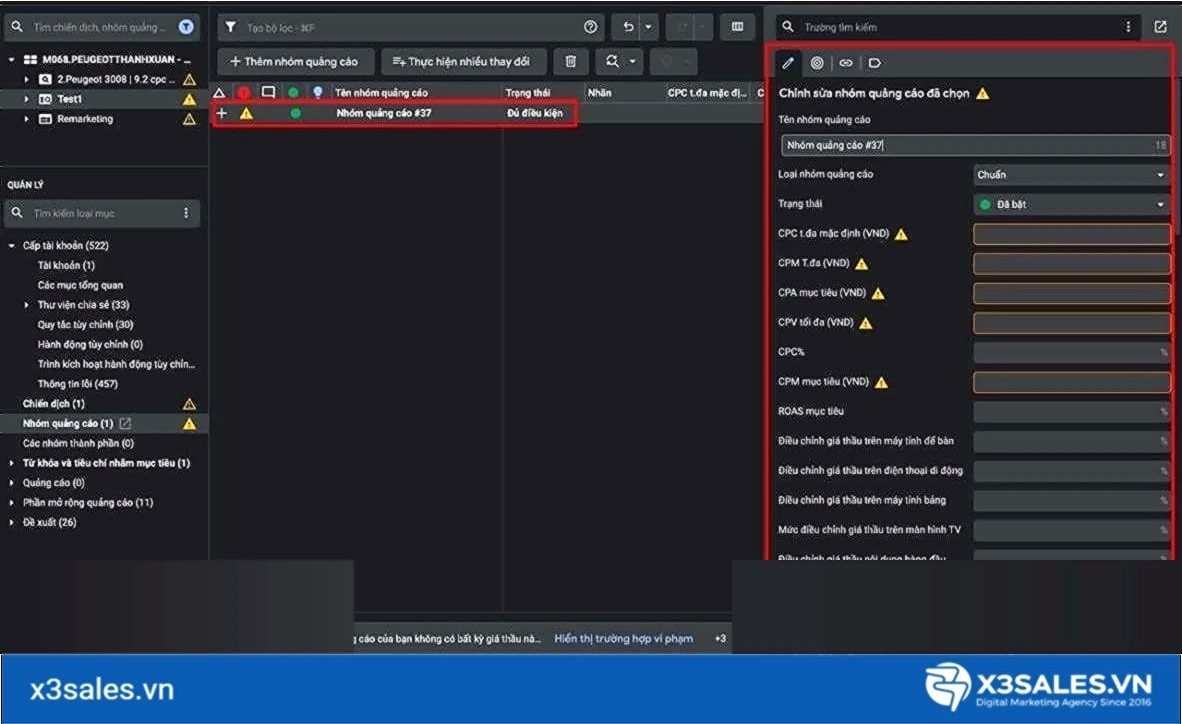Sort by Trạng thái column header
Viewport: 1182px width, 724px height.
click(528, 93)
